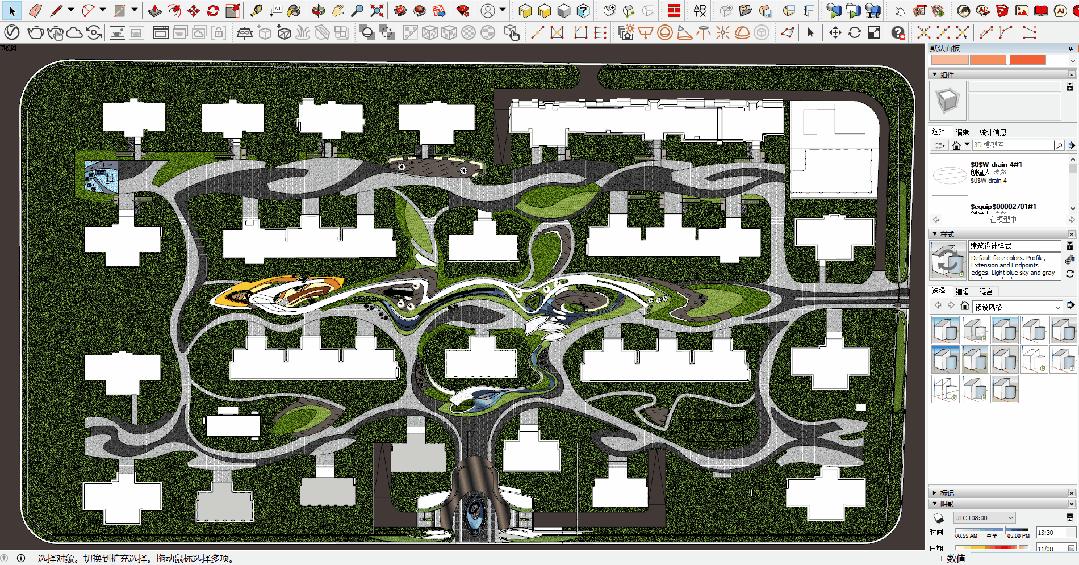Choose the first style thumbnail in grid

point(945,330)
